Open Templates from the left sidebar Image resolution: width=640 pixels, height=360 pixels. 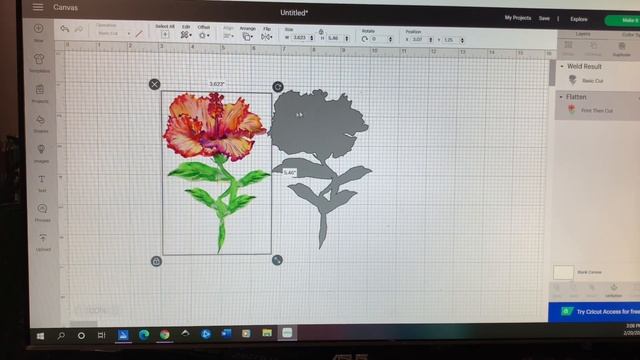pos(39,62)
